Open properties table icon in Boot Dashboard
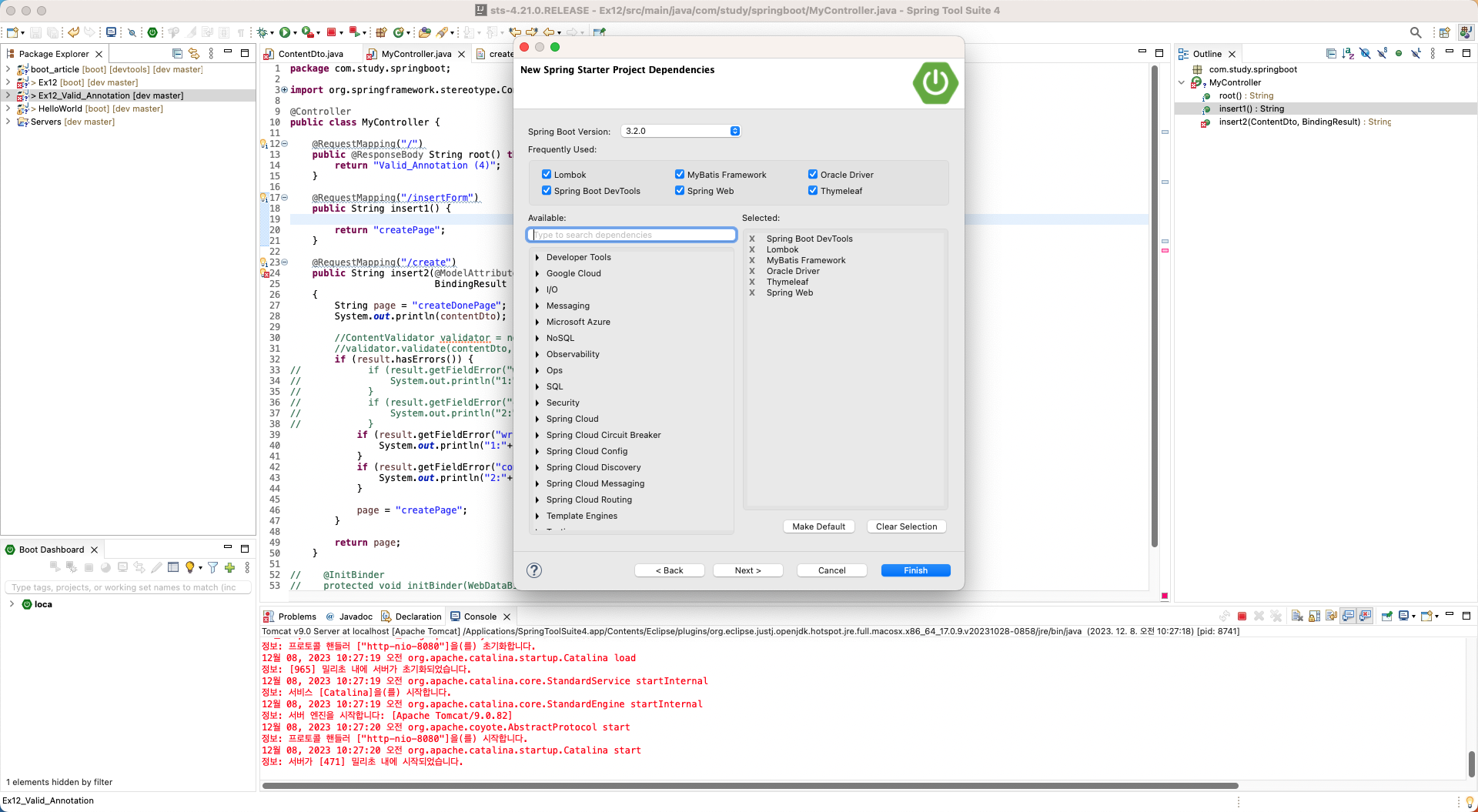Screen dimensions: 1478x812 tap(173, 567)
